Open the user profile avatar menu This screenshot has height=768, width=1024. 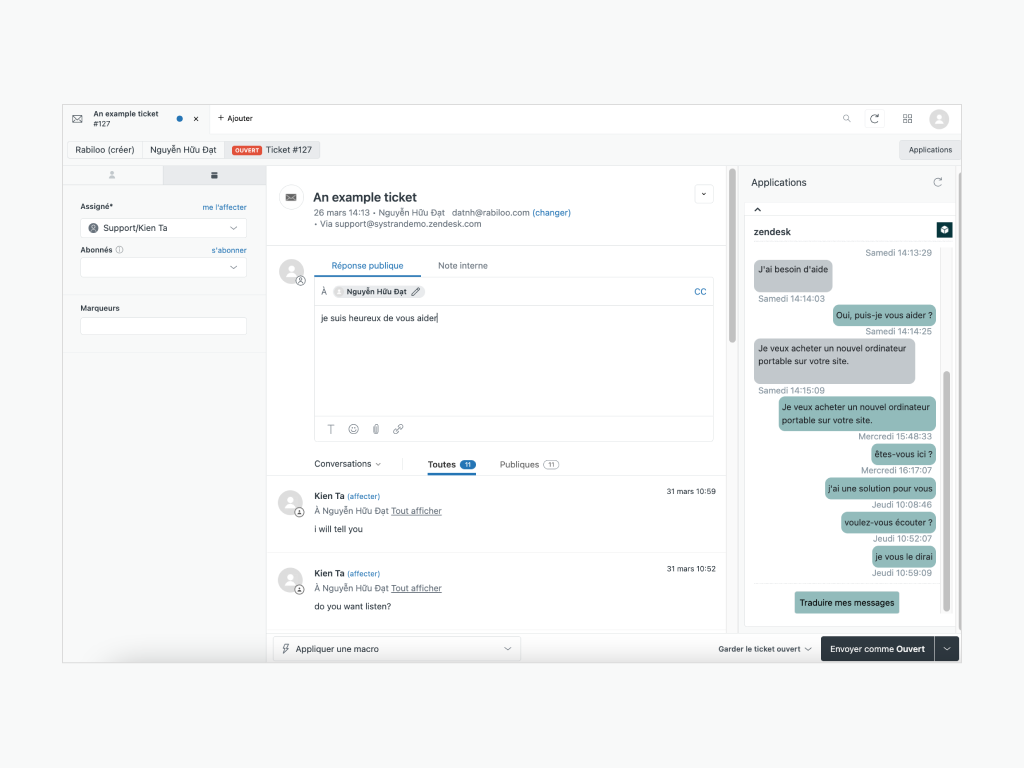(x=939, y=119)
